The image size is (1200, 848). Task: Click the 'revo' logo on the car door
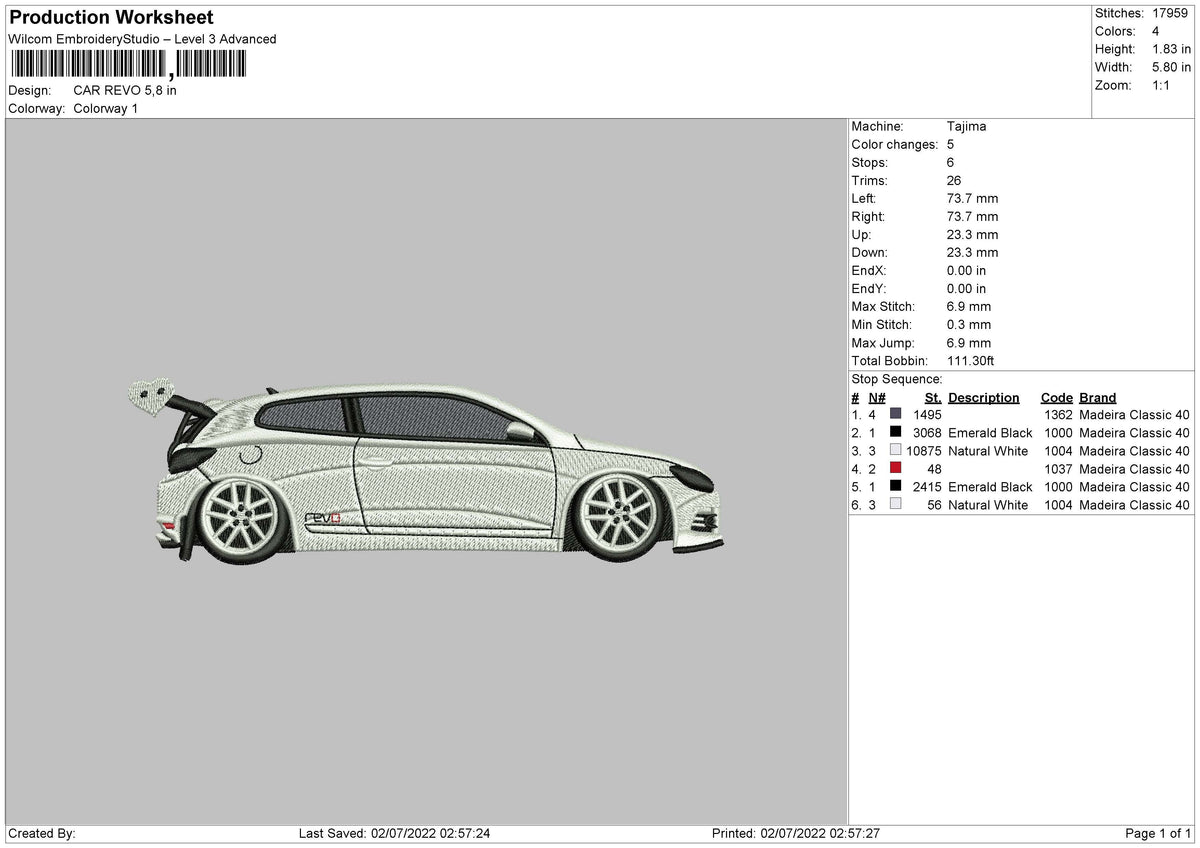coord(323,516)
